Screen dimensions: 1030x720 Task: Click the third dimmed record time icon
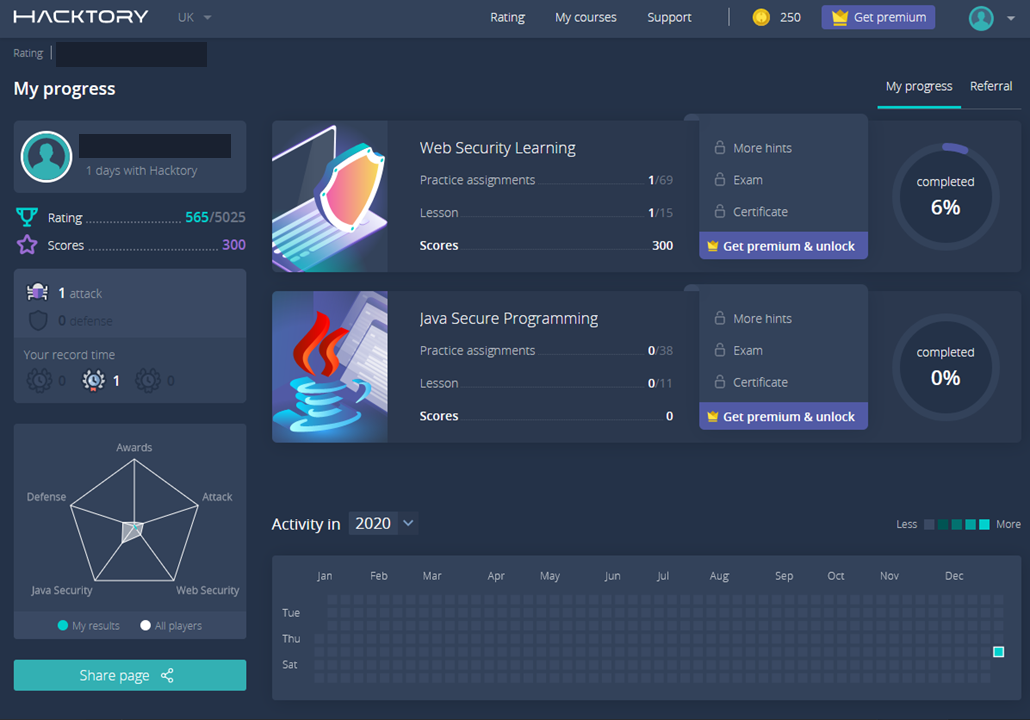(x=148, y=380)
